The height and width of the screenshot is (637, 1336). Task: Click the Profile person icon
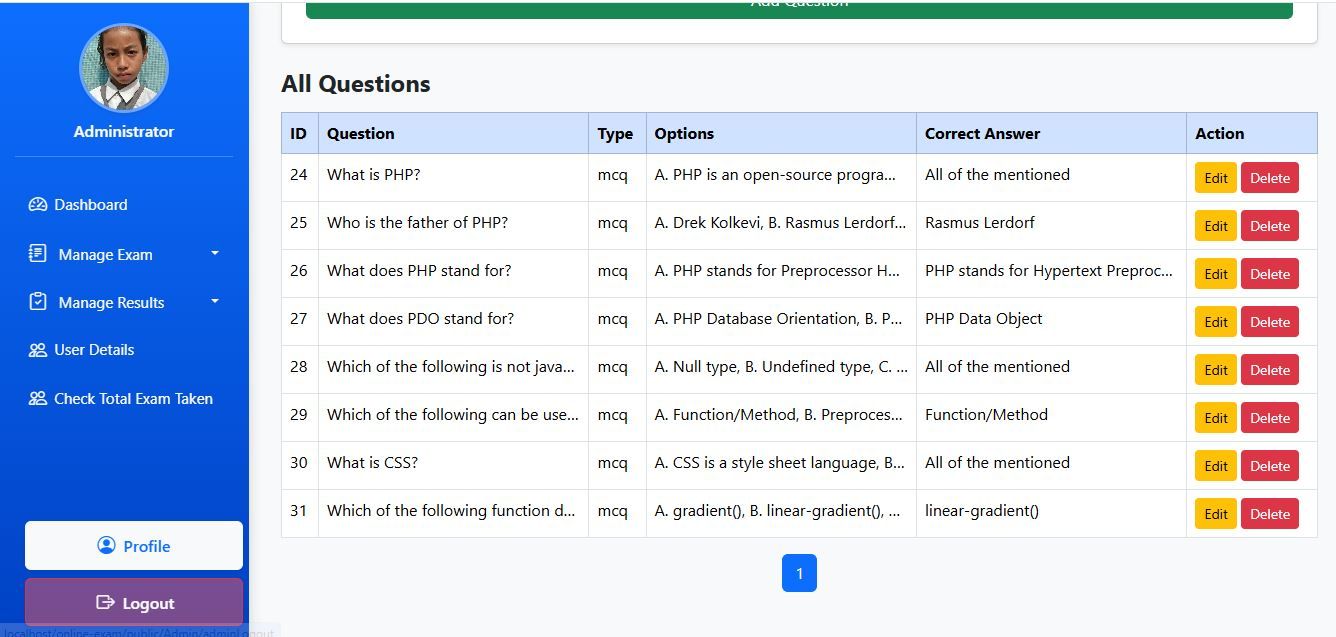tap(106, 545)
